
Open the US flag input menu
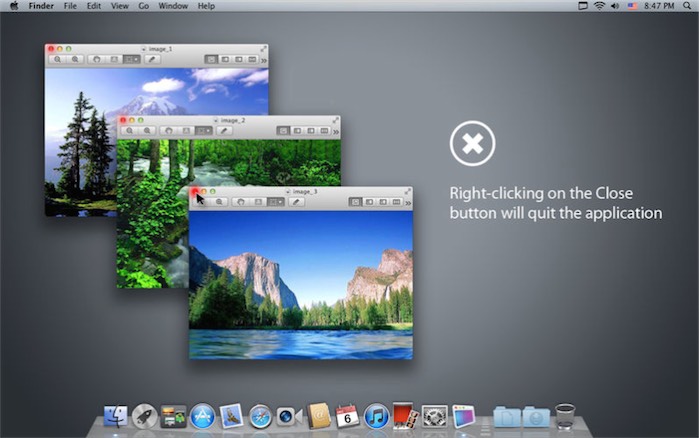[632, 6]
